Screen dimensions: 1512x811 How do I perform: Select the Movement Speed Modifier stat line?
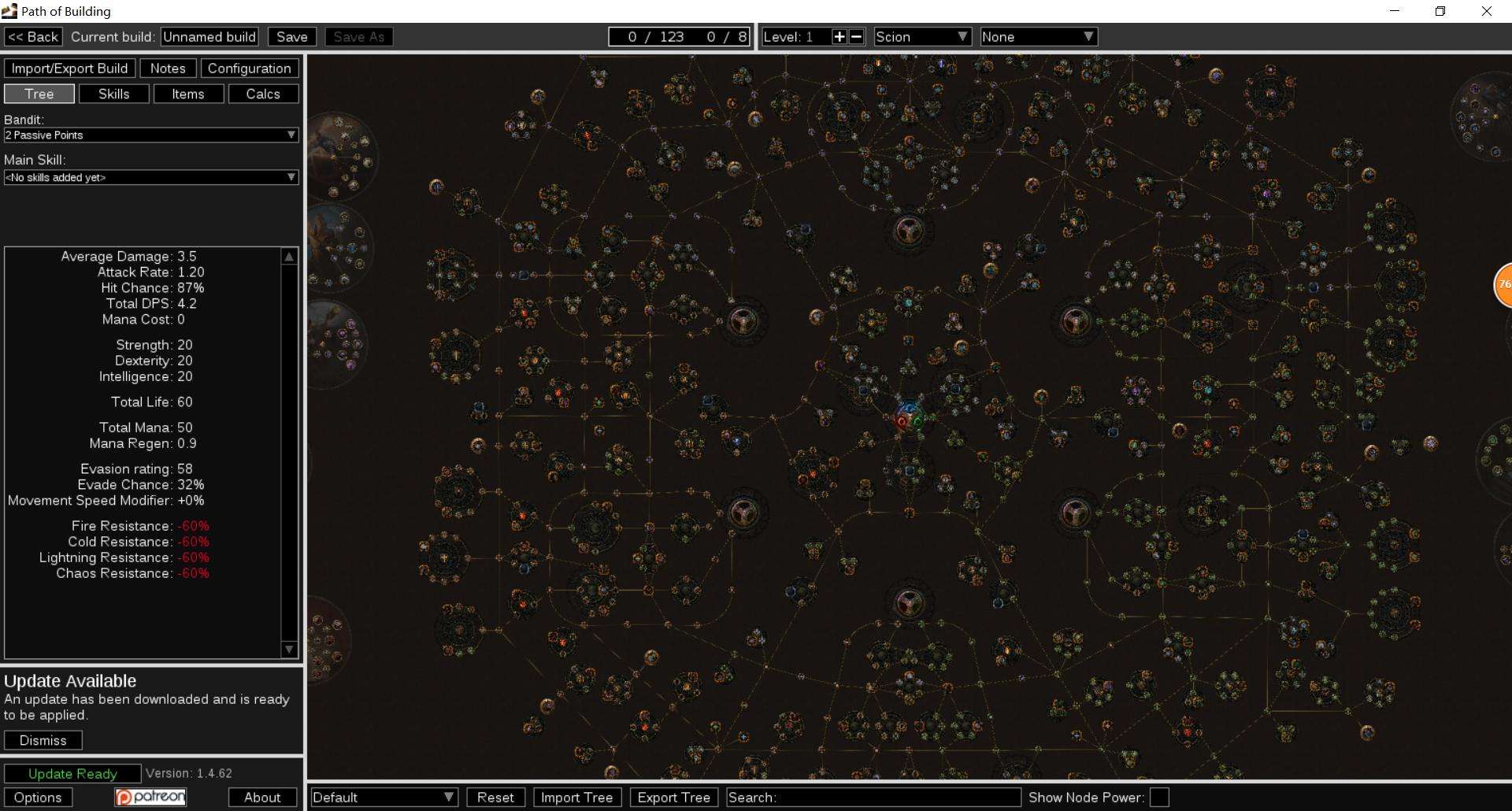click(x=106, y=501)
